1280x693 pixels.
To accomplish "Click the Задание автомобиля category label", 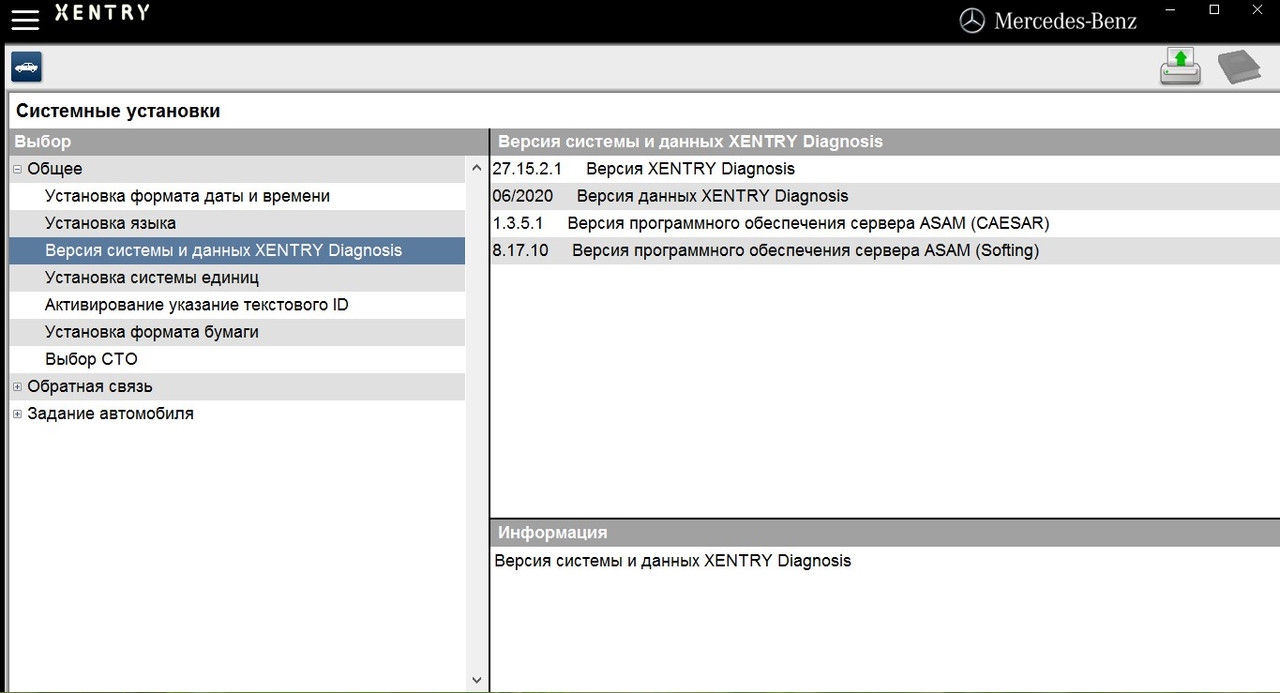I will point(111,413).
